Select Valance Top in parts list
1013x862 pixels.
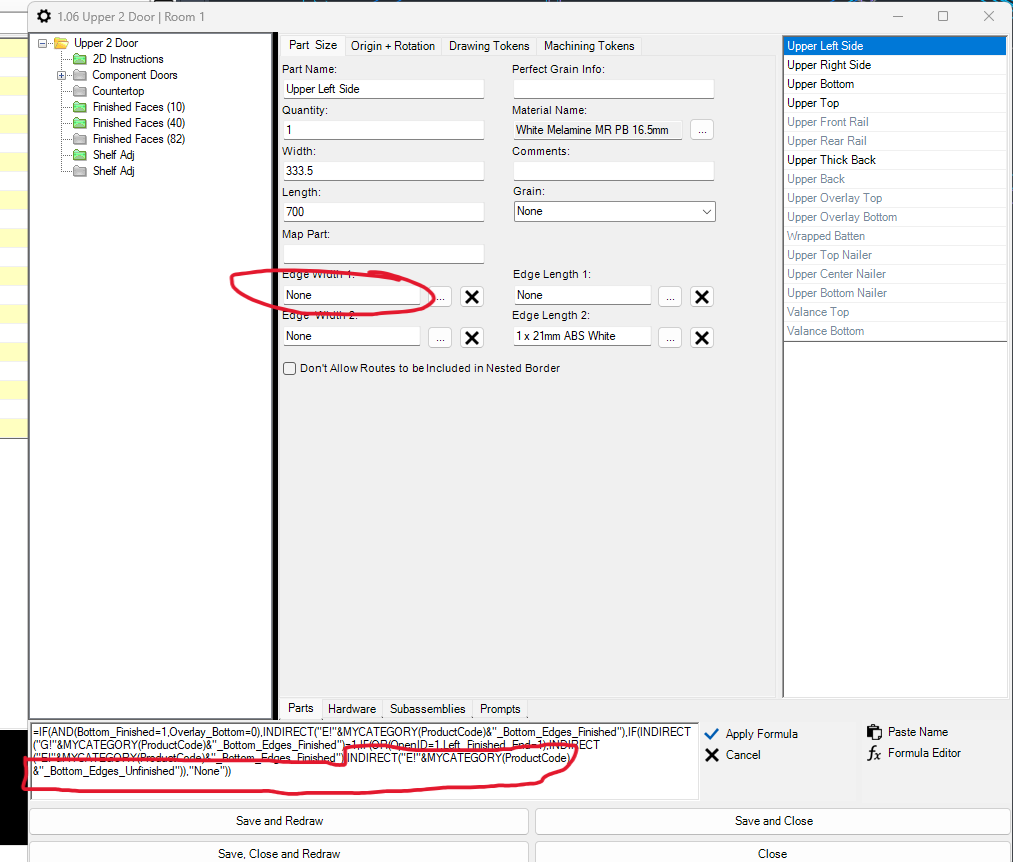(x=895, y=312)
